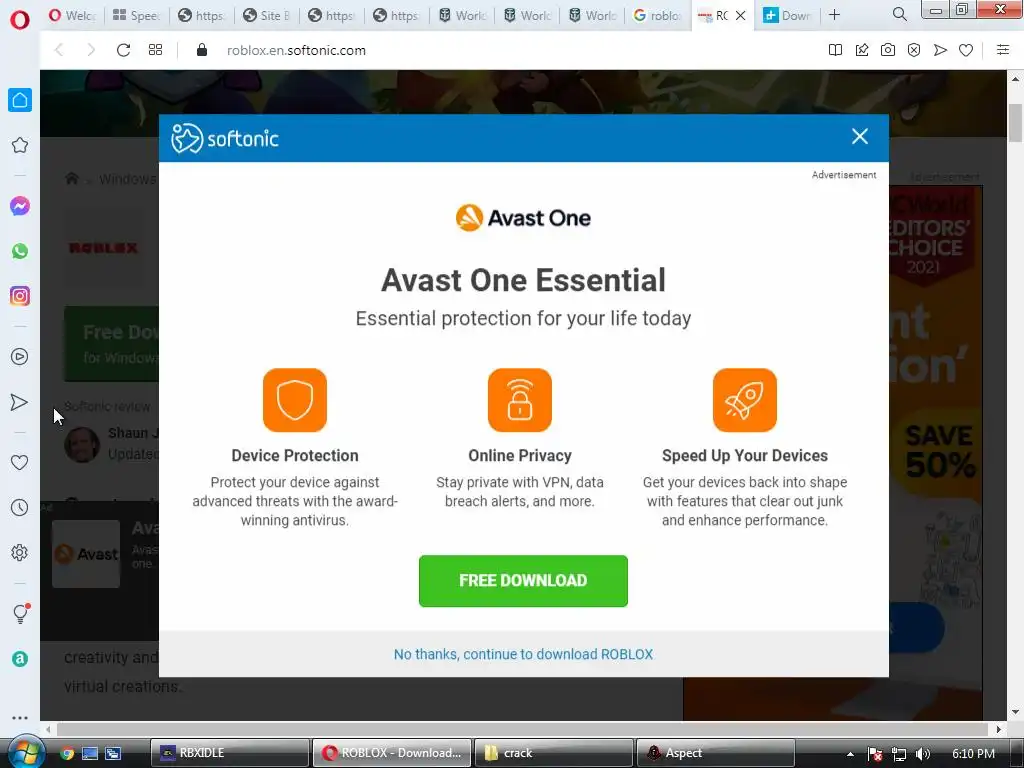Open Speed Dial grid button in toolbar
This screenshot has width=1024, height=768.
[x=155, y=50]
